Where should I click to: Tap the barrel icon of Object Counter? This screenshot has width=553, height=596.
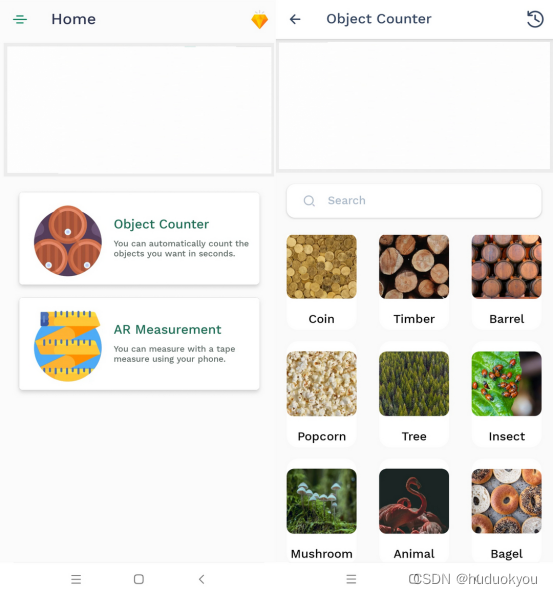pyautogui.click(x=68, y=241)
